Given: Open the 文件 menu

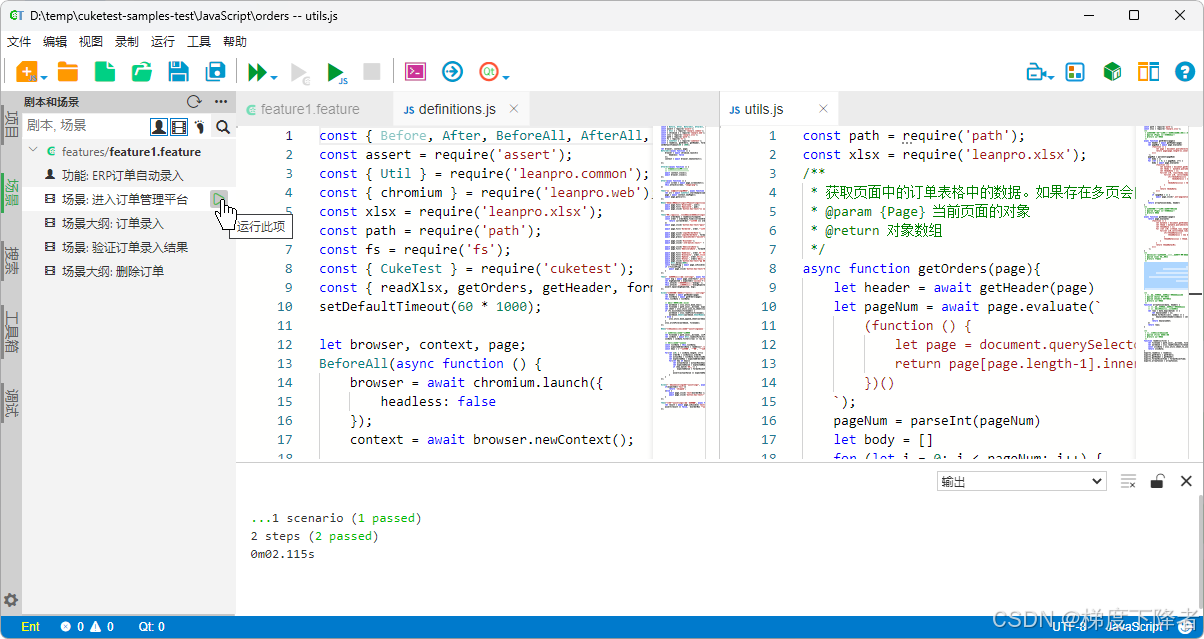Looking at the screenshot, I should click(19, 42).
